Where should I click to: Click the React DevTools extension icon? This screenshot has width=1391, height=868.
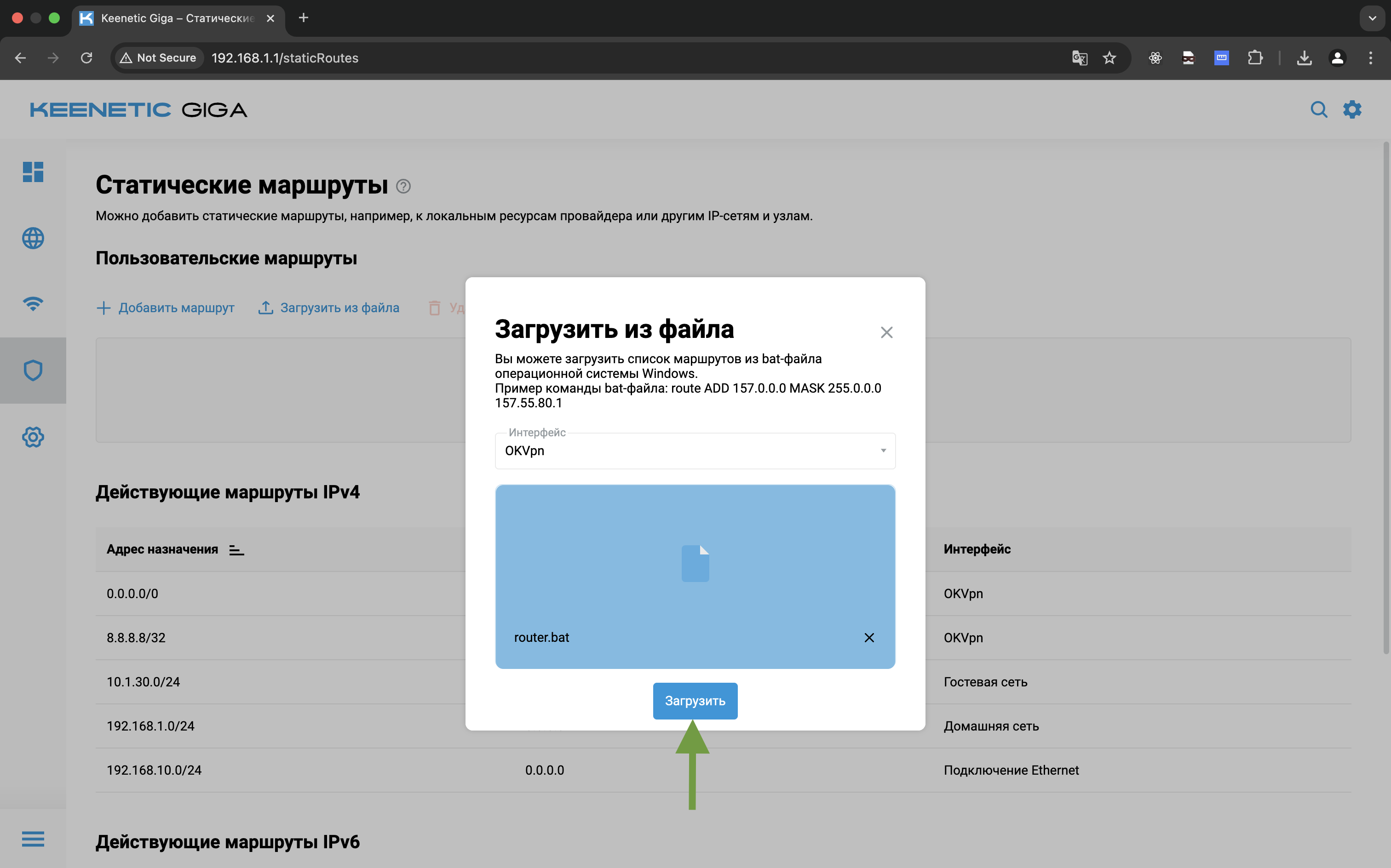coord(1155,57)
